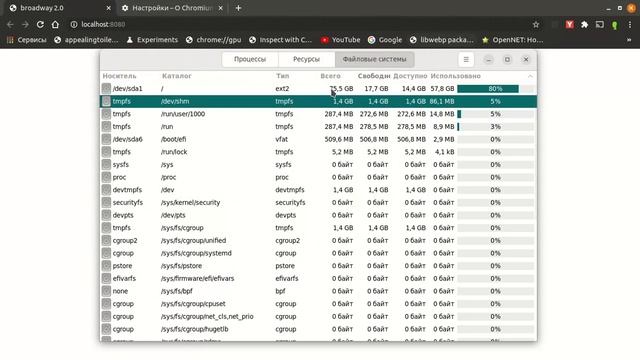
Task: Activate the Настройки Chromium browser tab
Action: point(171,8)
